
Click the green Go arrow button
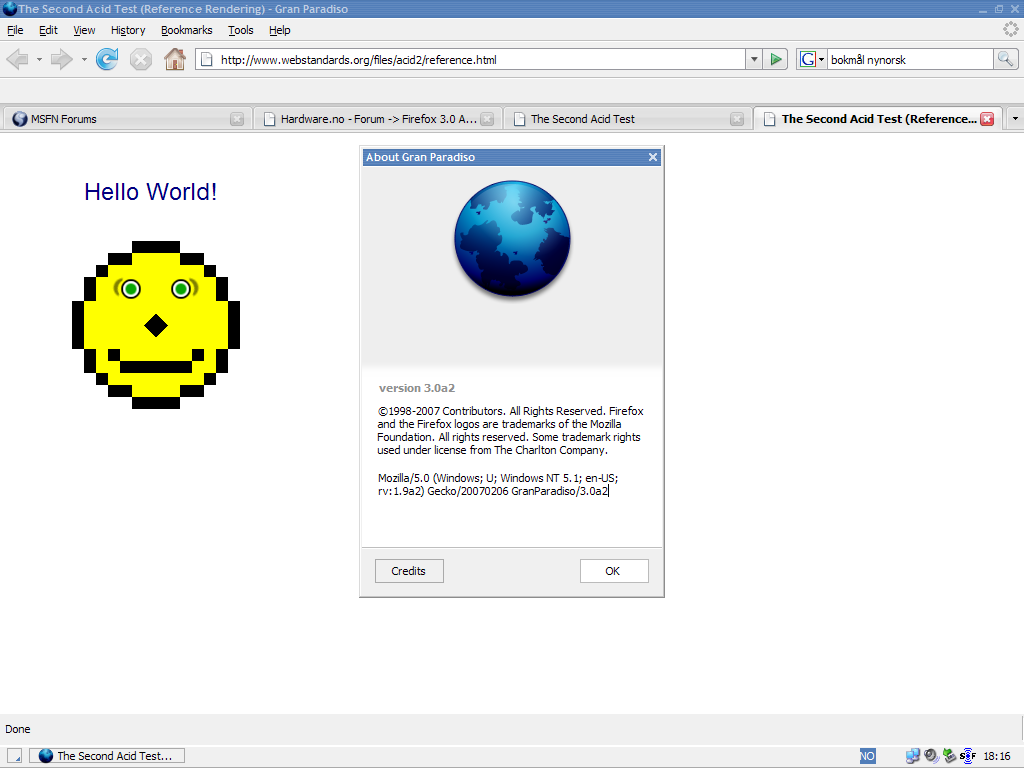[x=775, y=59]
